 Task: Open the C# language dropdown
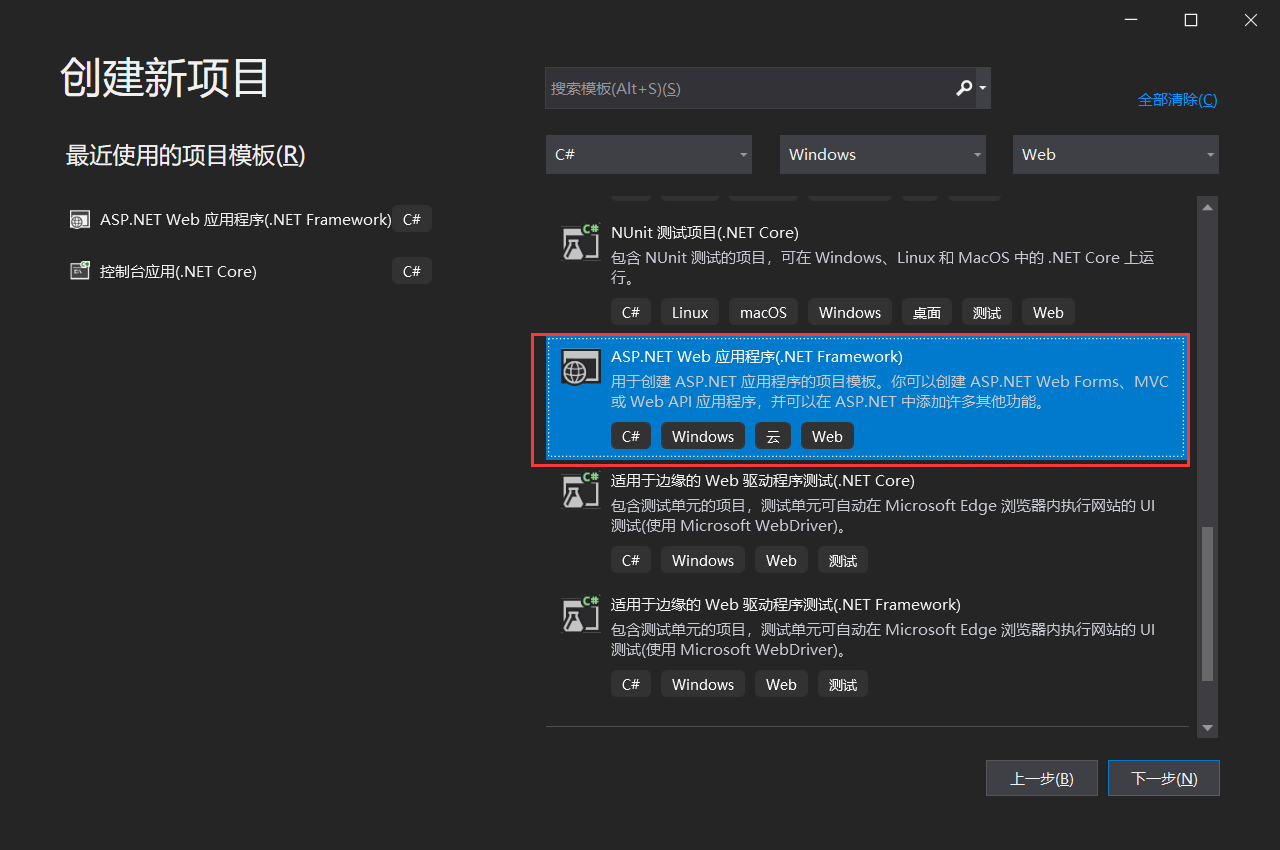[x=648, y=154]
